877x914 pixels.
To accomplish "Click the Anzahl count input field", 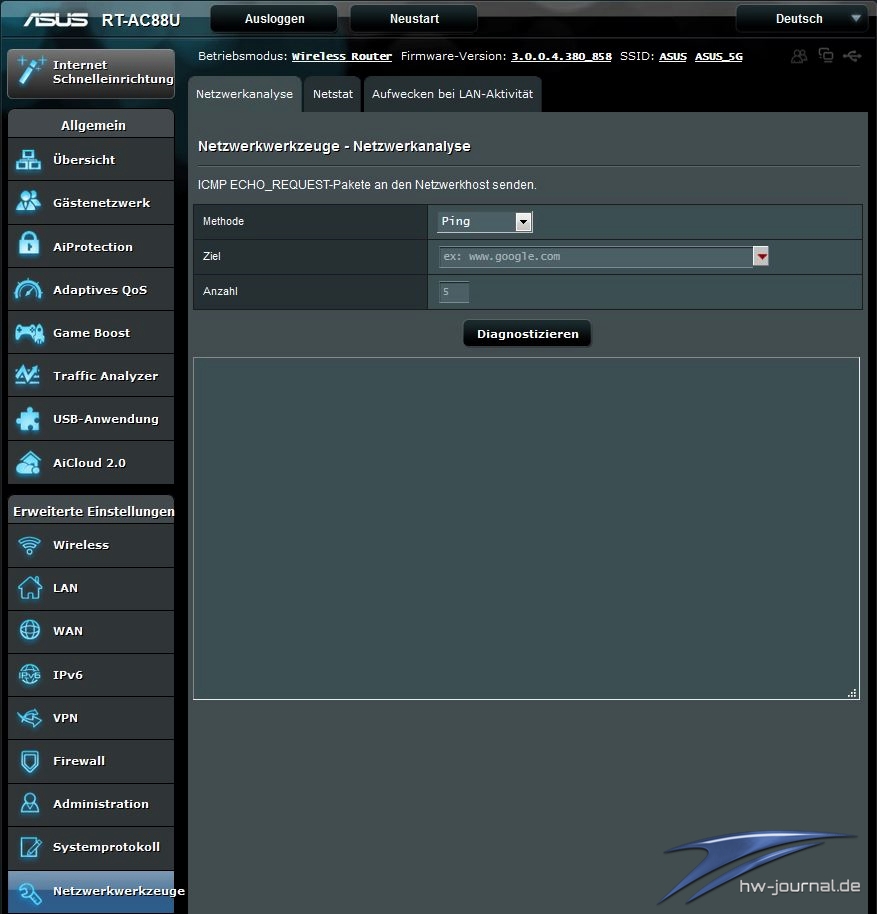I will pos(454,292).
